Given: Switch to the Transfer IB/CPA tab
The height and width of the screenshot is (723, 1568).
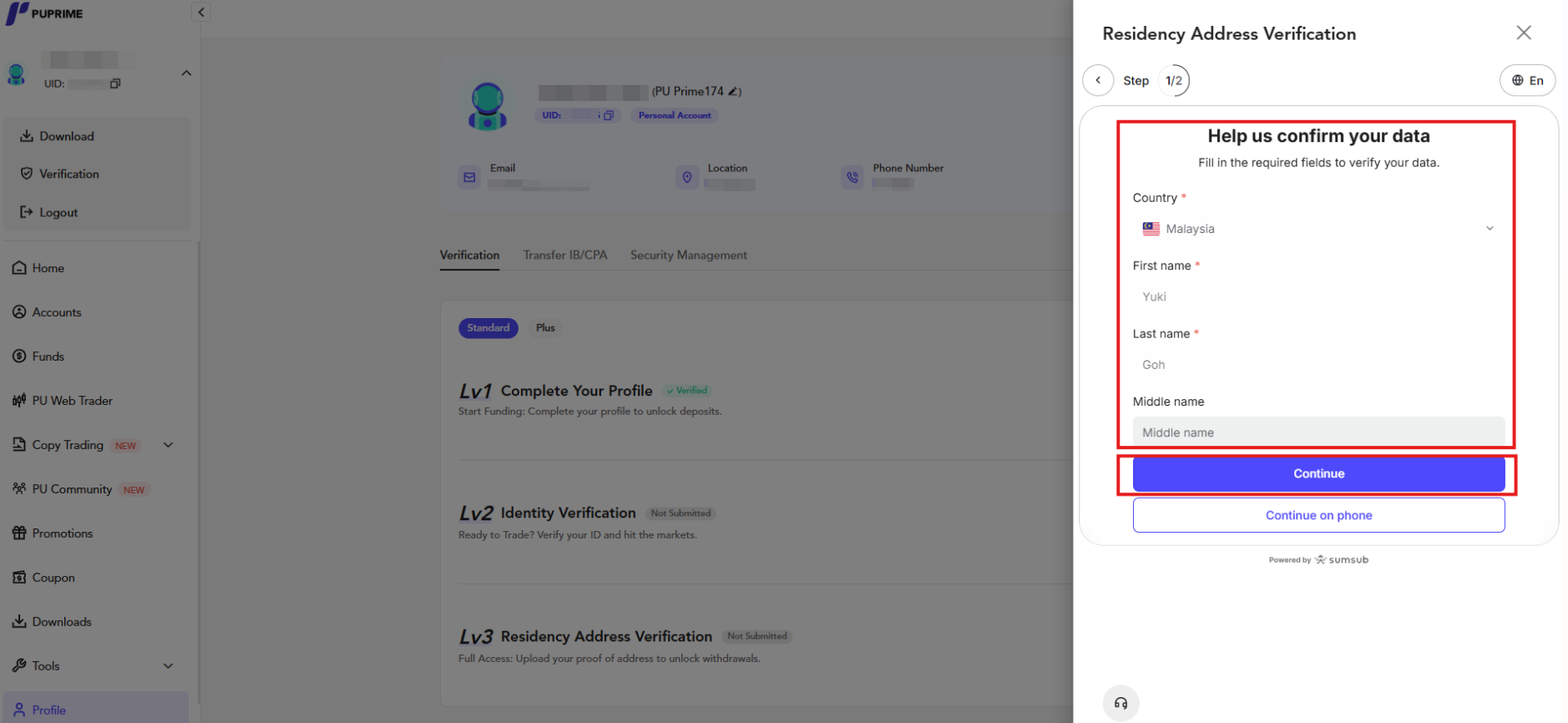Looking at the screenshot, I should click(x=565, y=255).
